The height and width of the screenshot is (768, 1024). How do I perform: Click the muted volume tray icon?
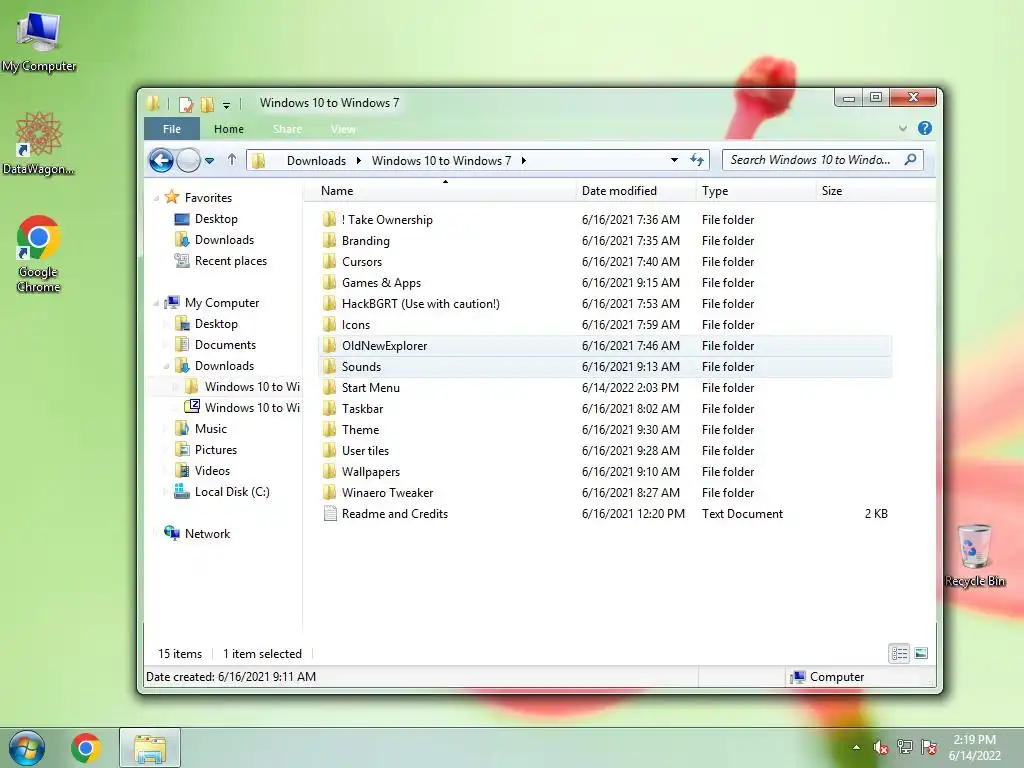tap(880, 747)
